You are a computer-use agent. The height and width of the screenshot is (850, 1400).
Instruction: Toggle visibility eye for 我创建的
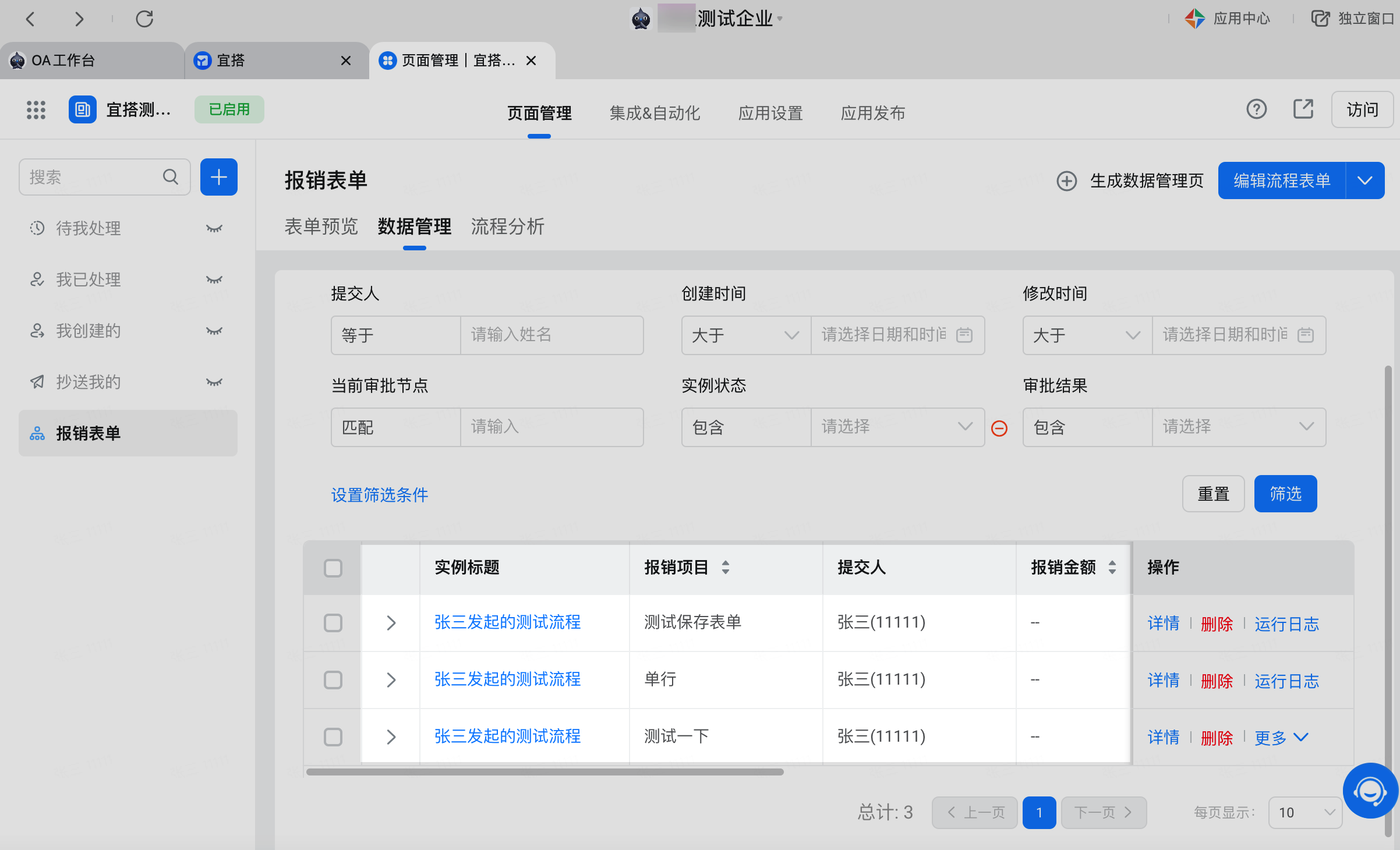[x=214, y=331]
